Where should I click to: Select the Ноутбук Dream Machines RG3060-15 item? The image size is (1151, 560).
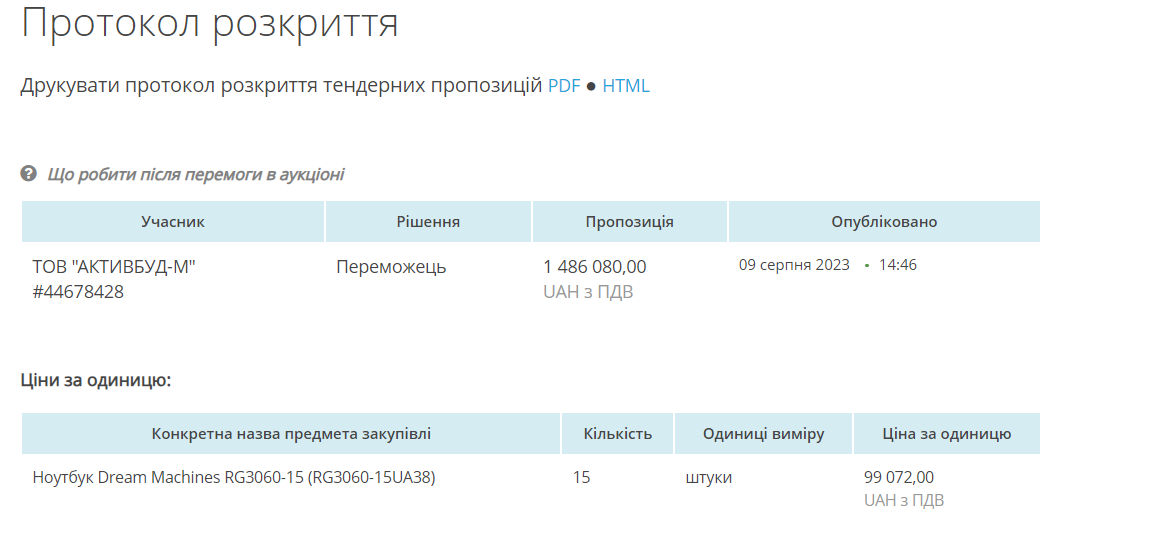coord(234,478)
